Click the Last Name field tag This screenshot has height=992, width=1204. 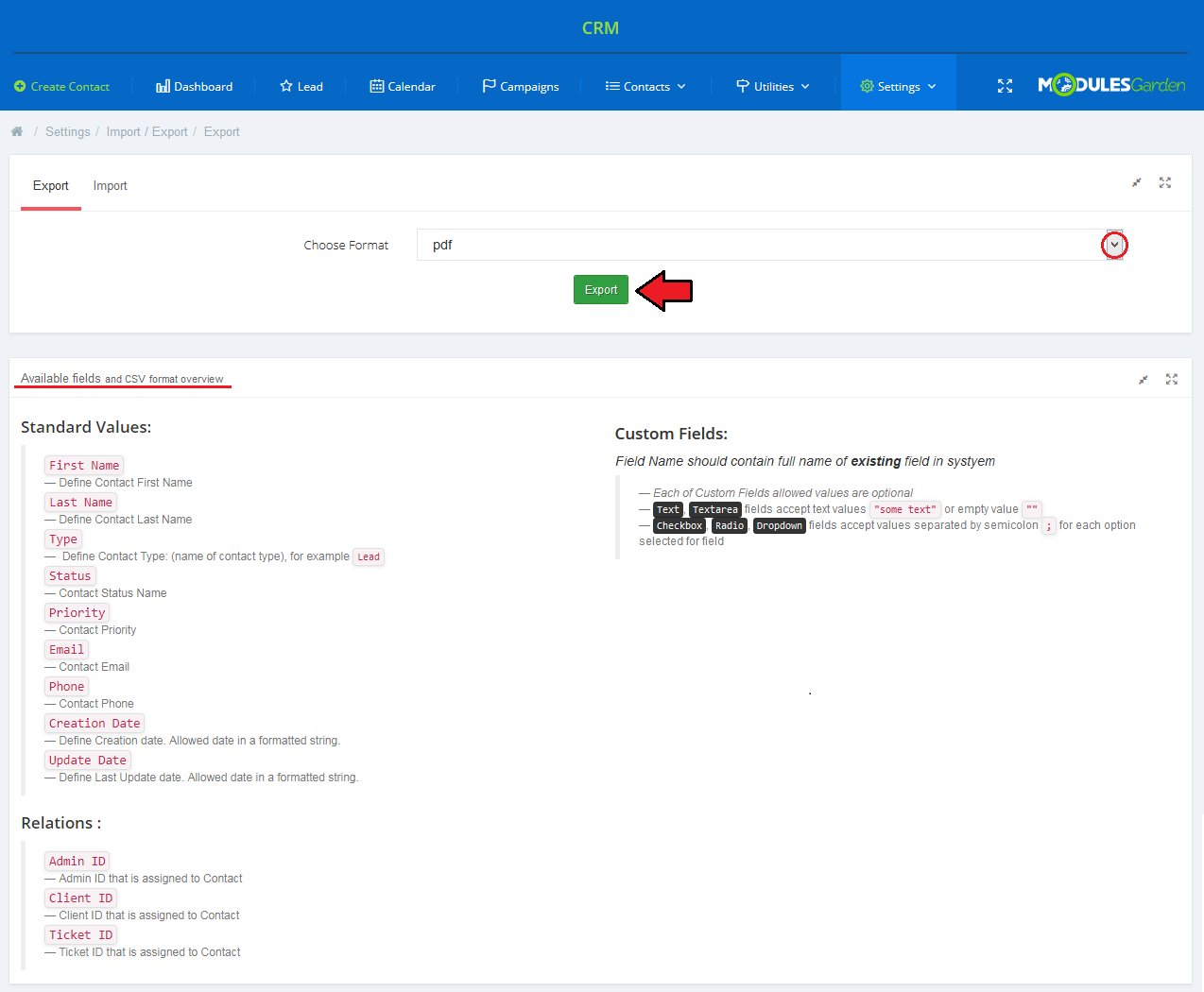pos(80,503)
